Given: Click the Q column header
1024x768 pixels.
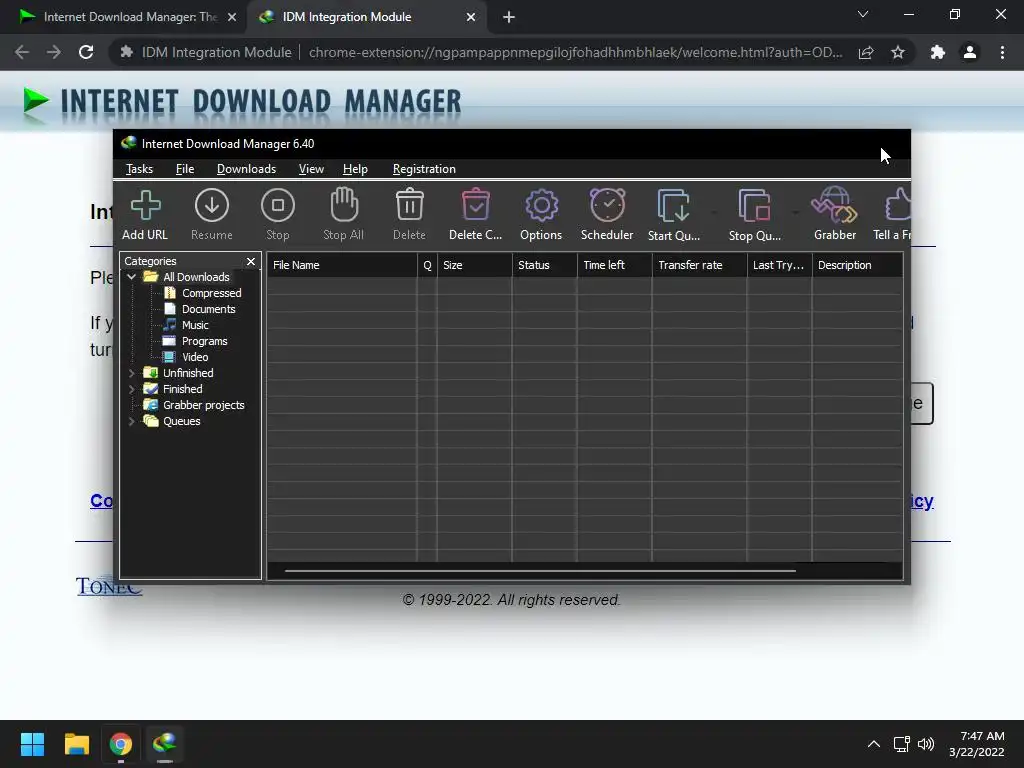Looking at the screenshot, I should pos(427,265).
